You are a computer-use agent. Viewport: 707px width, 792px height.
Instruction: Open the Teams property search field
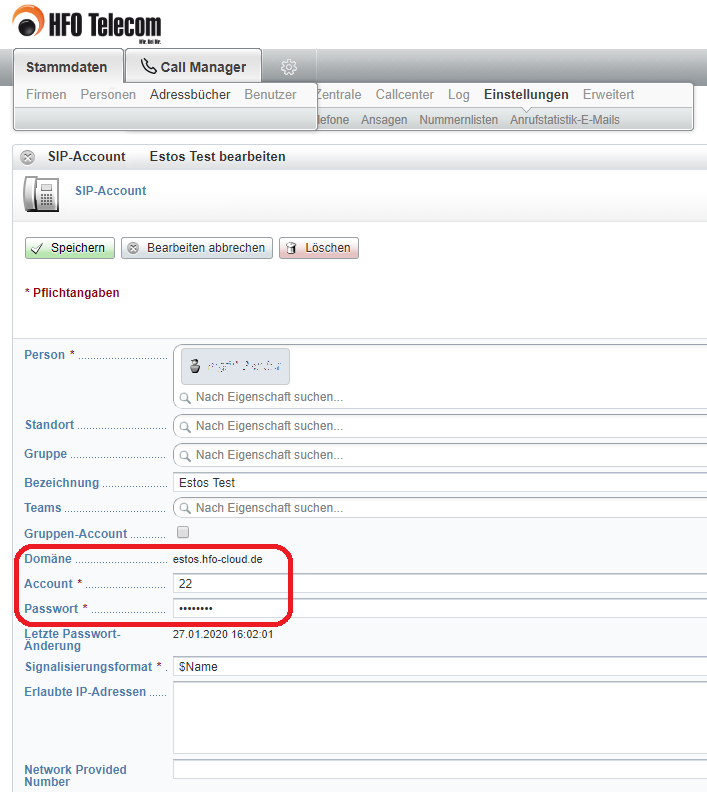coord(440,508)
